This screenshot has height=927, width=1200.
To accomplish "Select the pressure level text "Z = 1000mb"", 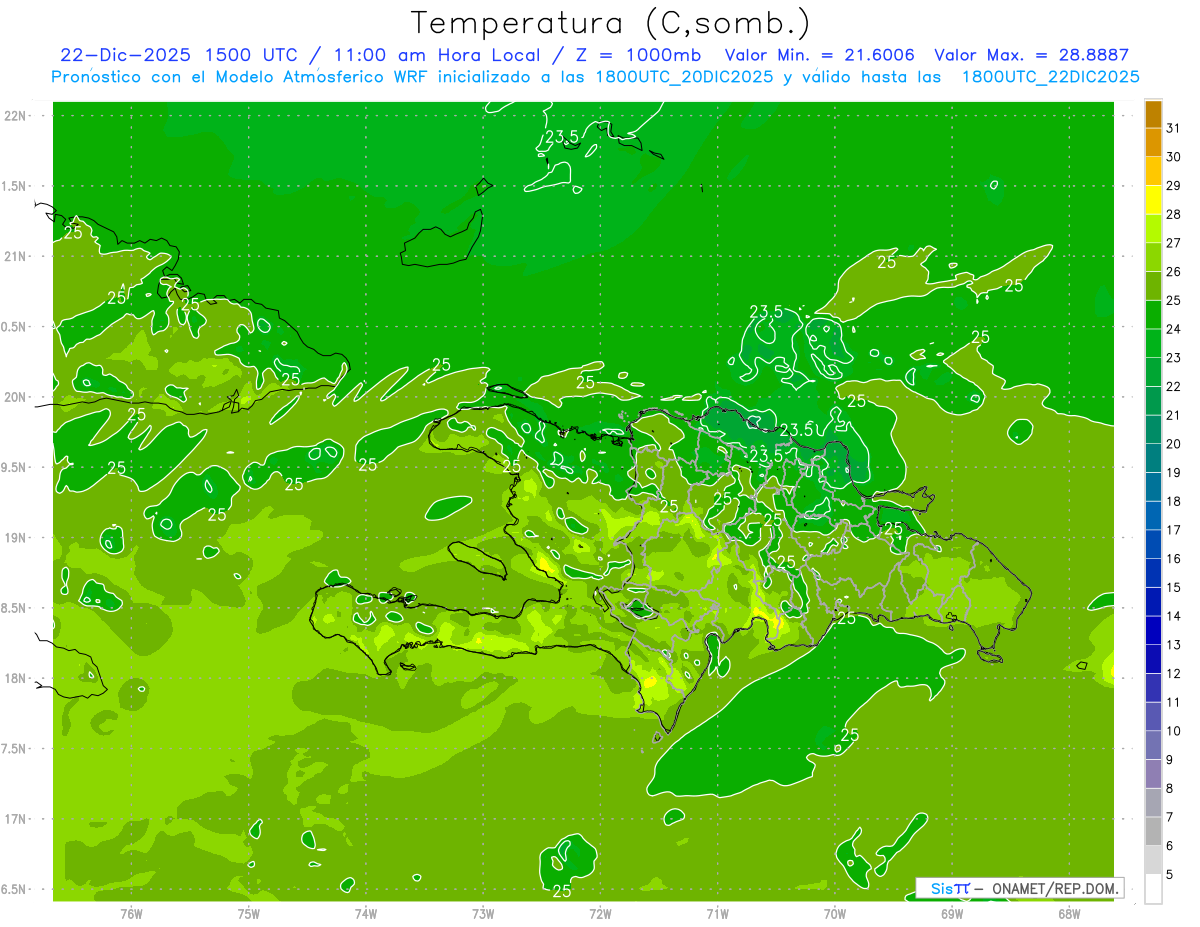I will 637,55.
